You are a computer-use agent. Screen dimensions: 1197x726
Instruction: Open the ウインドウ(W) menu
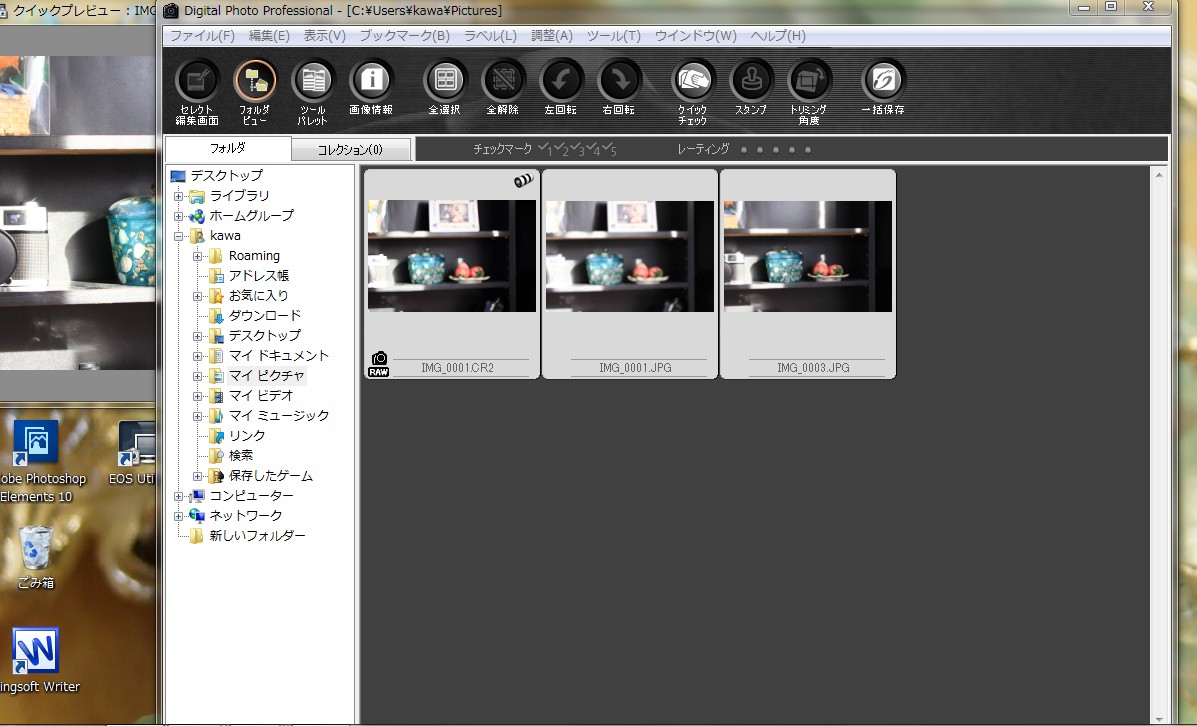click(x=695, y=36)
